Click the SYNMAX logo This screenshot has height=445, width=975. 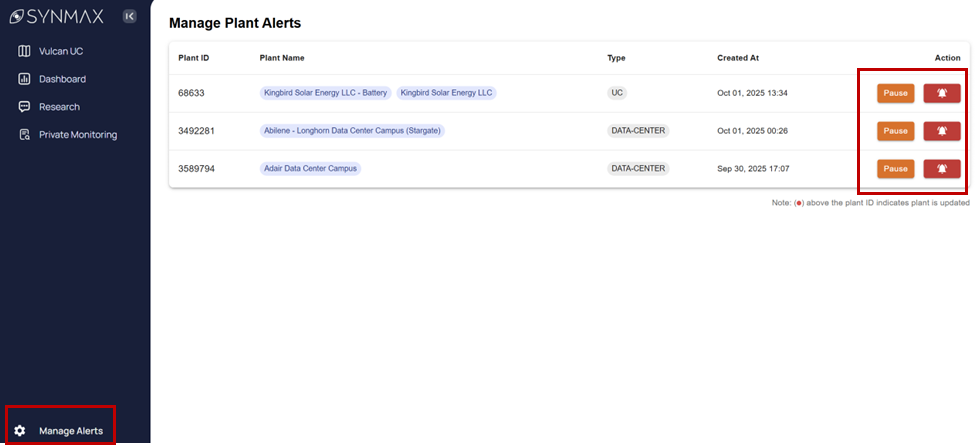[58, 16]
